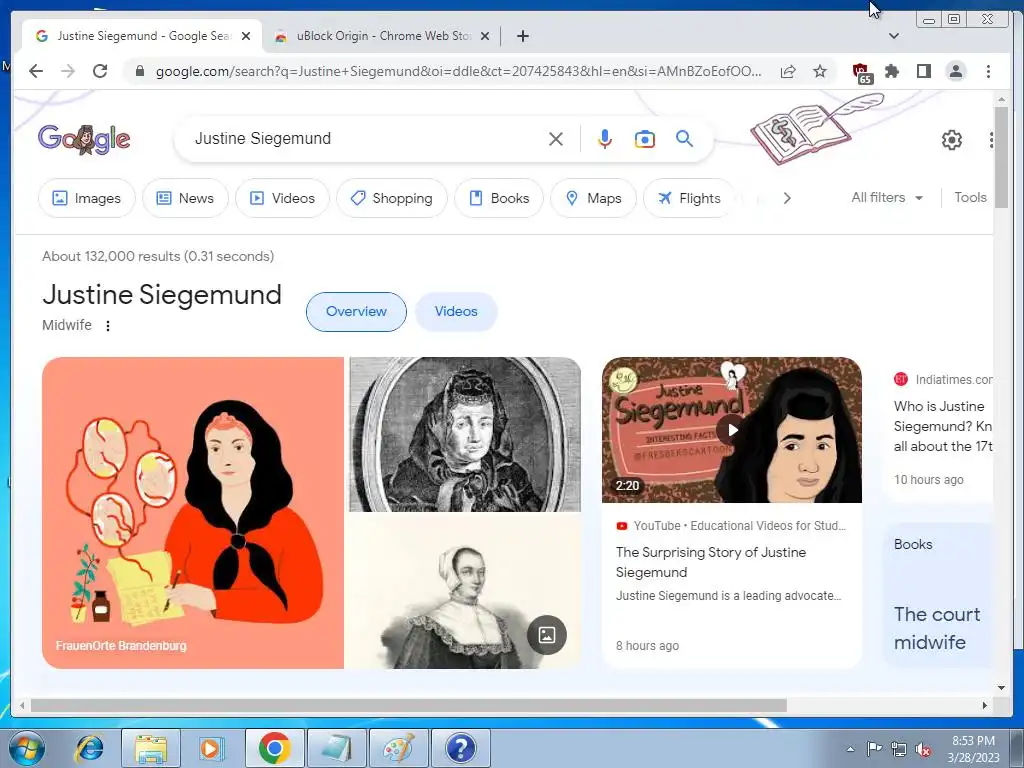Open the Indiatimes Who is Justine Siegemund article

coord(942,426)
